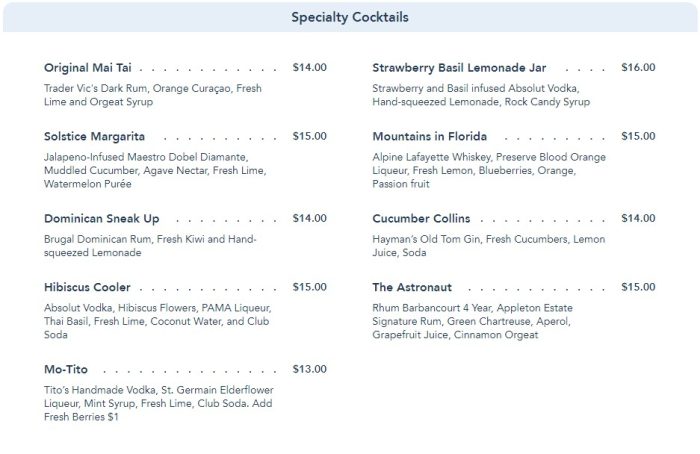The height and width of the screenshot is (454, 700).
Task: Click the Original Mai Tai $14.00 price
Action: click(309, 68)
